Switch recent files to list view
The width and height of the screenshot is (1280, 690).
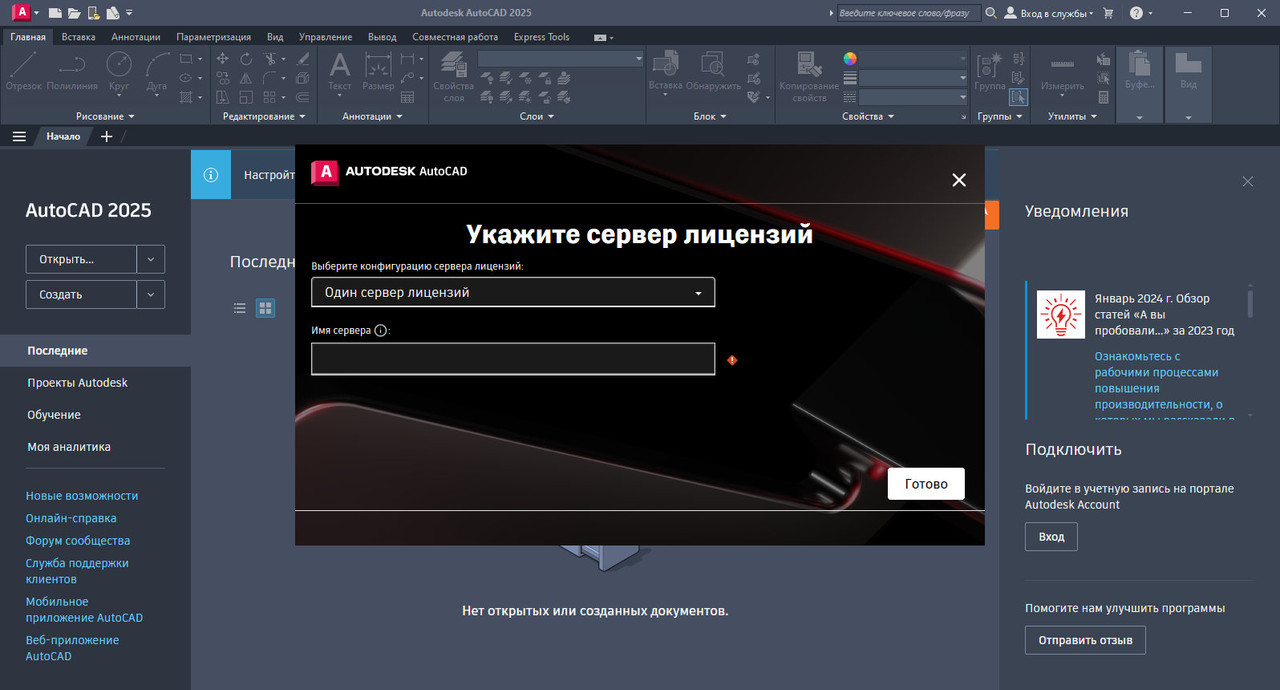240,308
